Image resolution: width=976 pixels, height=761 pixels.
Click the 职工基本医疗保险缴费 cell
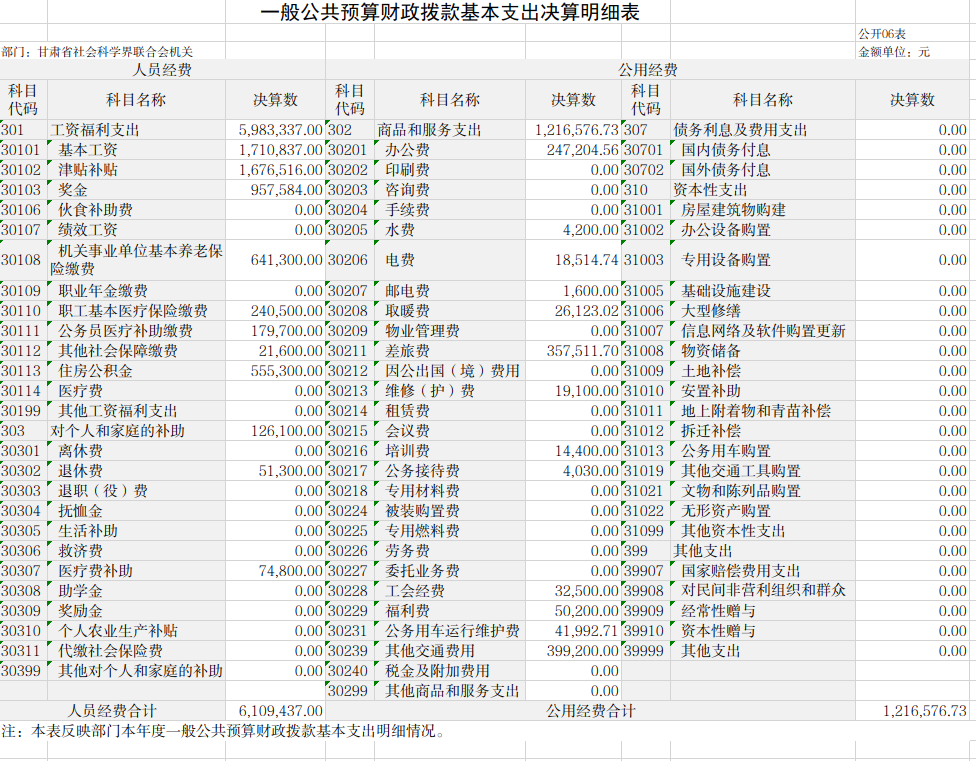[136, 310]
